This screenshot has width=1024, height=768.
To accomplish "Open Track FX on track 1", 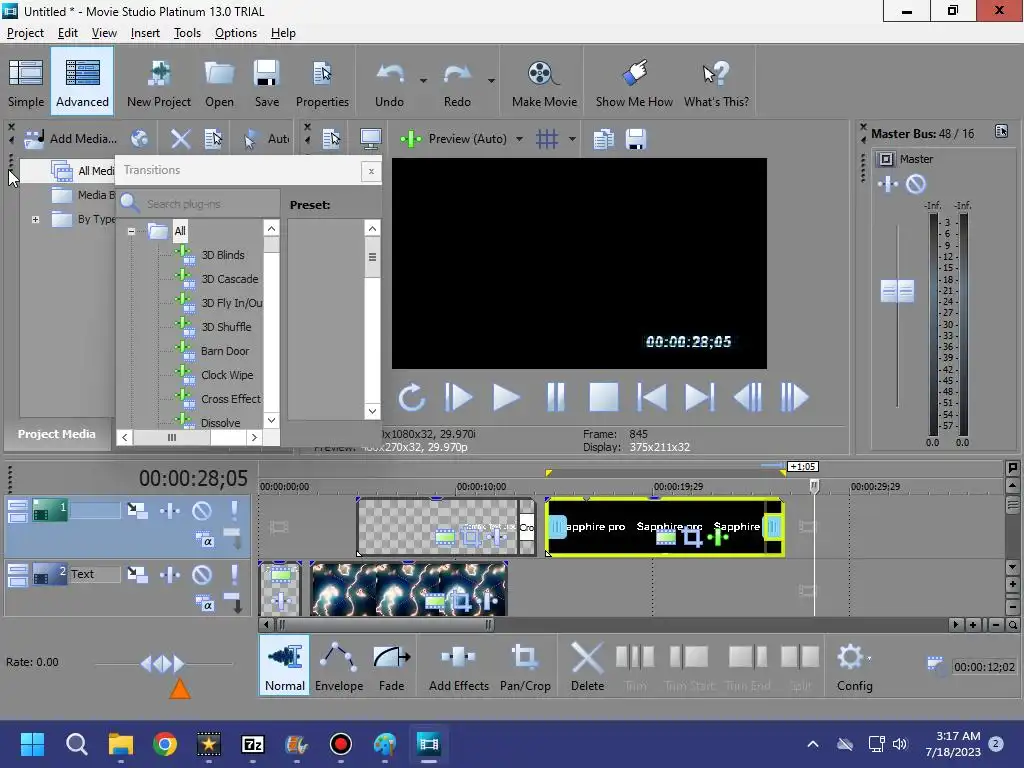I will click(170, 510).
